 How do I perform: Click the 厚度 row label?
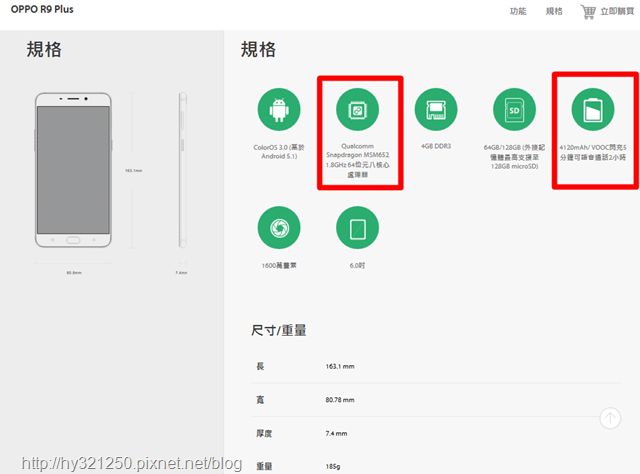point(264,434)
